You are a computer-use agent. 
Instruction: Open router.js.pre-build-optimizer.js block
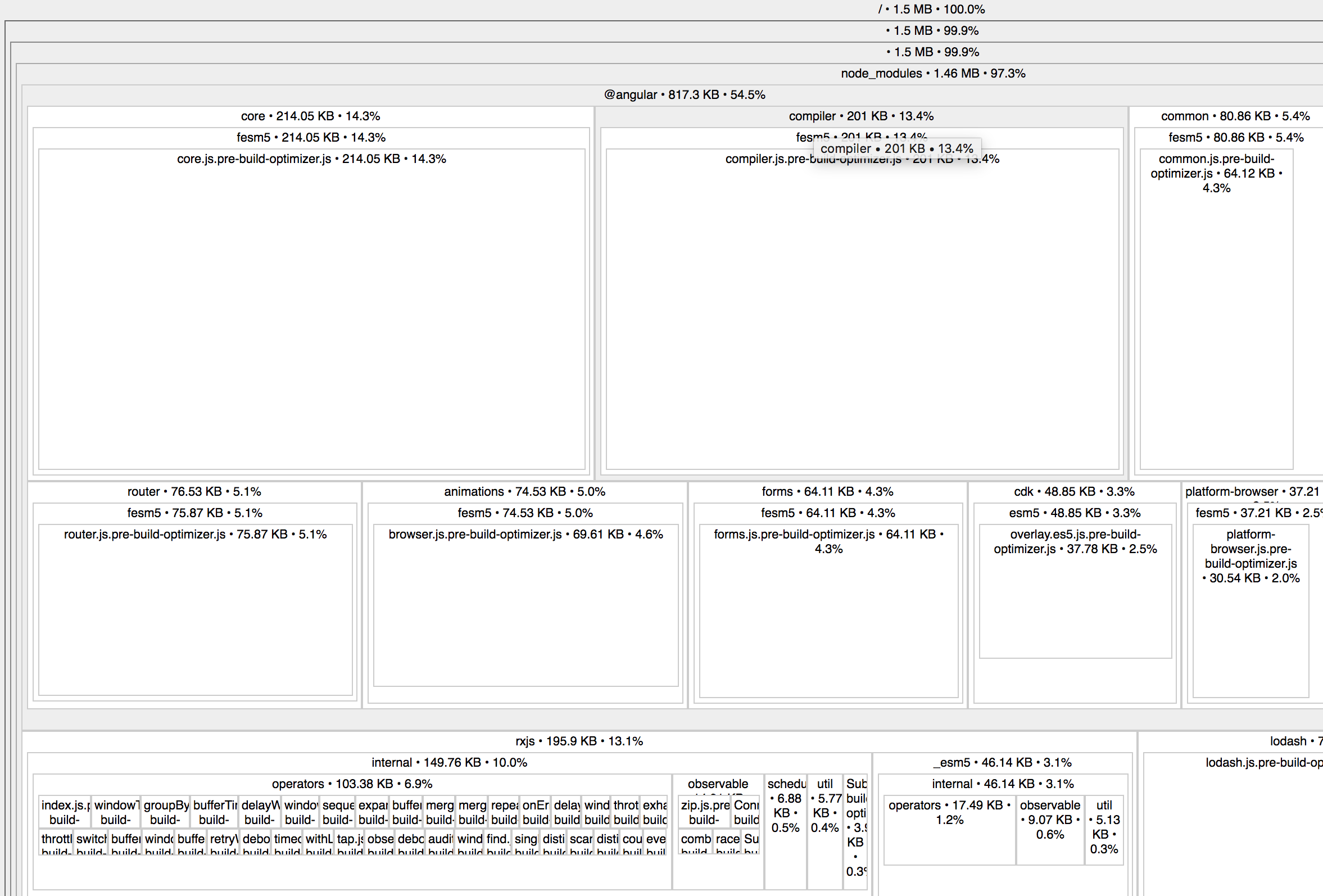(195, 609)
